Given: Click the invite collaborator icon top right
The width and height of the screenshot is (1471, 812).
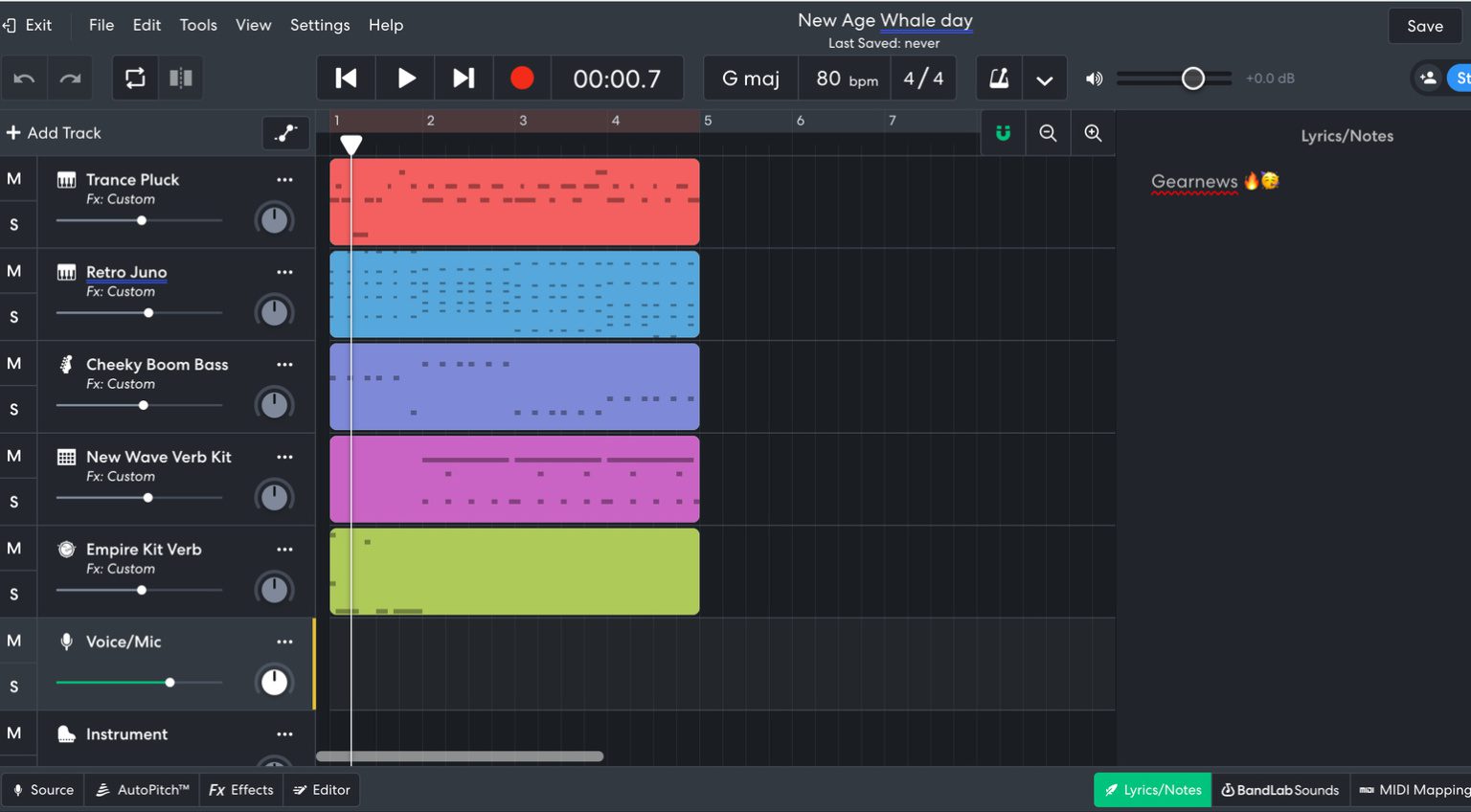Looking at the screenshot, I should click(1426, 78).
